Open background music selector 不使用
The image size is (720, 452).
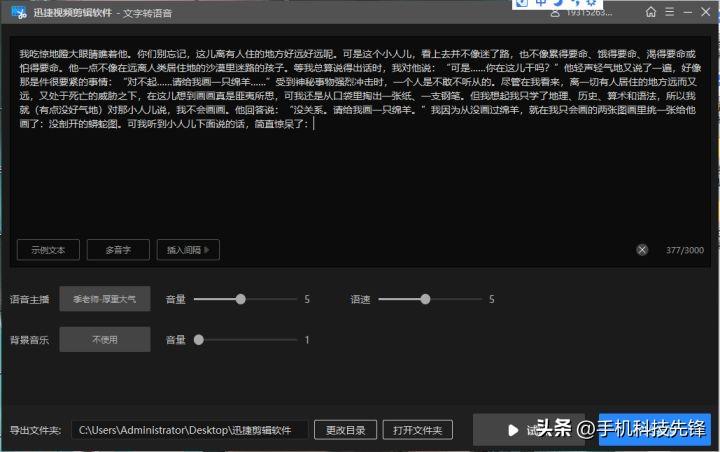pos(105,340)
